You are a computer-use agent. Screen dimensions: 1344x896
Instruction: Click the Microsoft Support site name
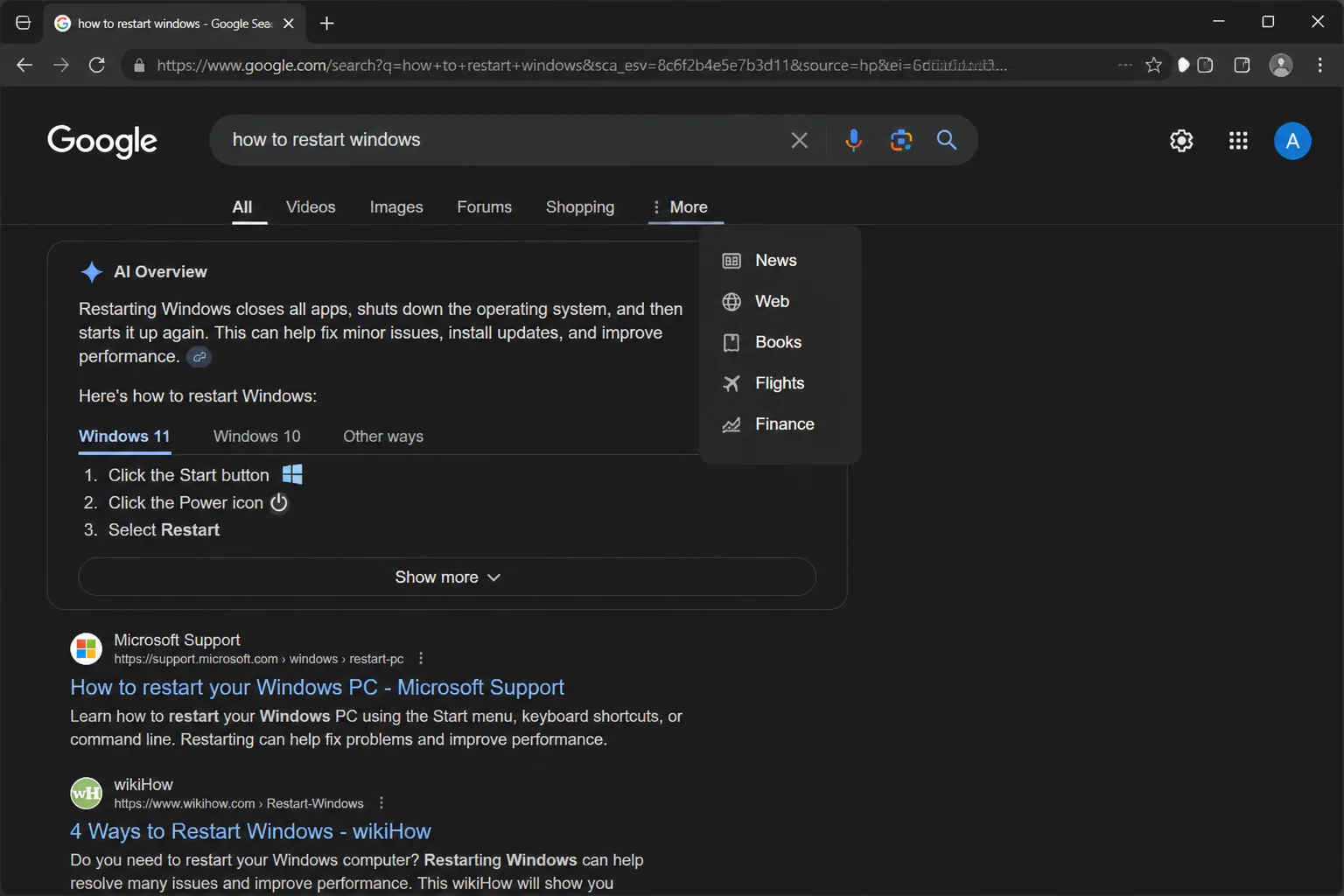(x=177, y=640)
